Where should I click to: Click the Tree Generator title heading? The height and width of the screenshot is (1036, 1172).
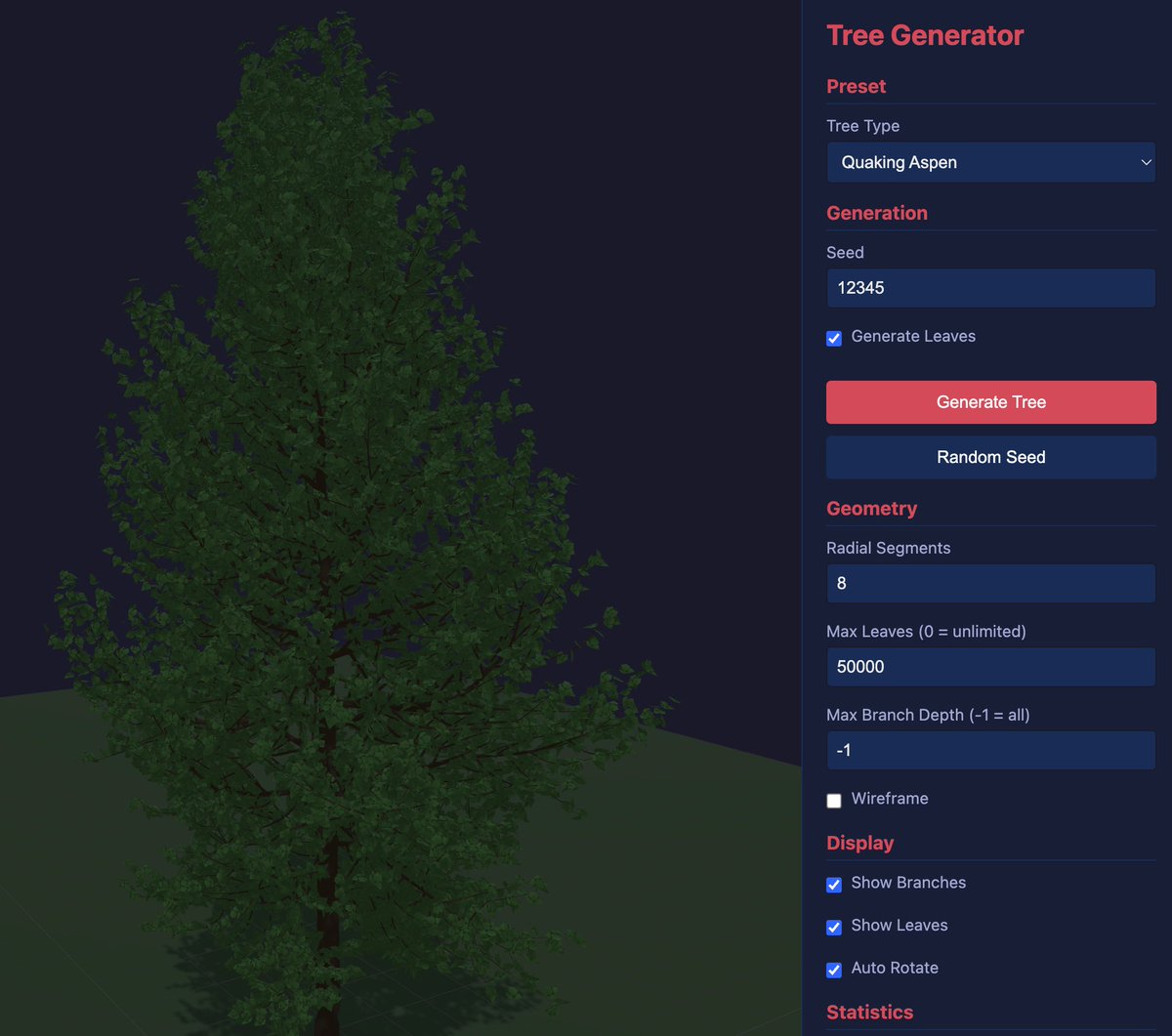coord(925,35)
